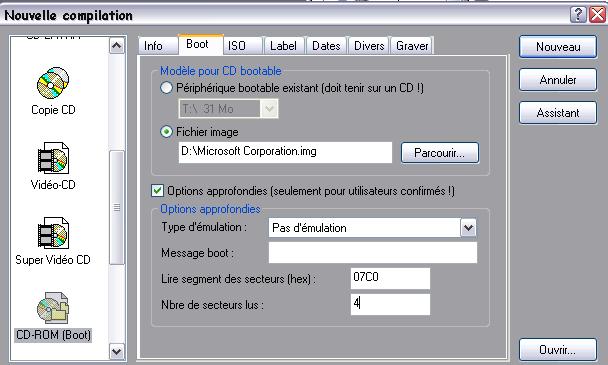Close the Nouvelle compilation dialog
Image resolution: width=608 pixels, height=365 pixels.
(598, 15)
